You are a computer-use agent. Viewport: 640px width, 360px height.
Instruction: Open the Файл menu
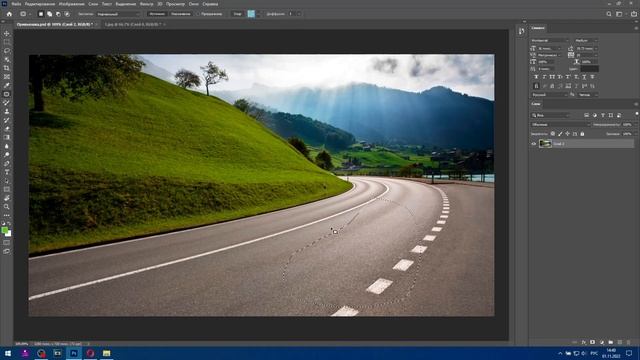16,4
